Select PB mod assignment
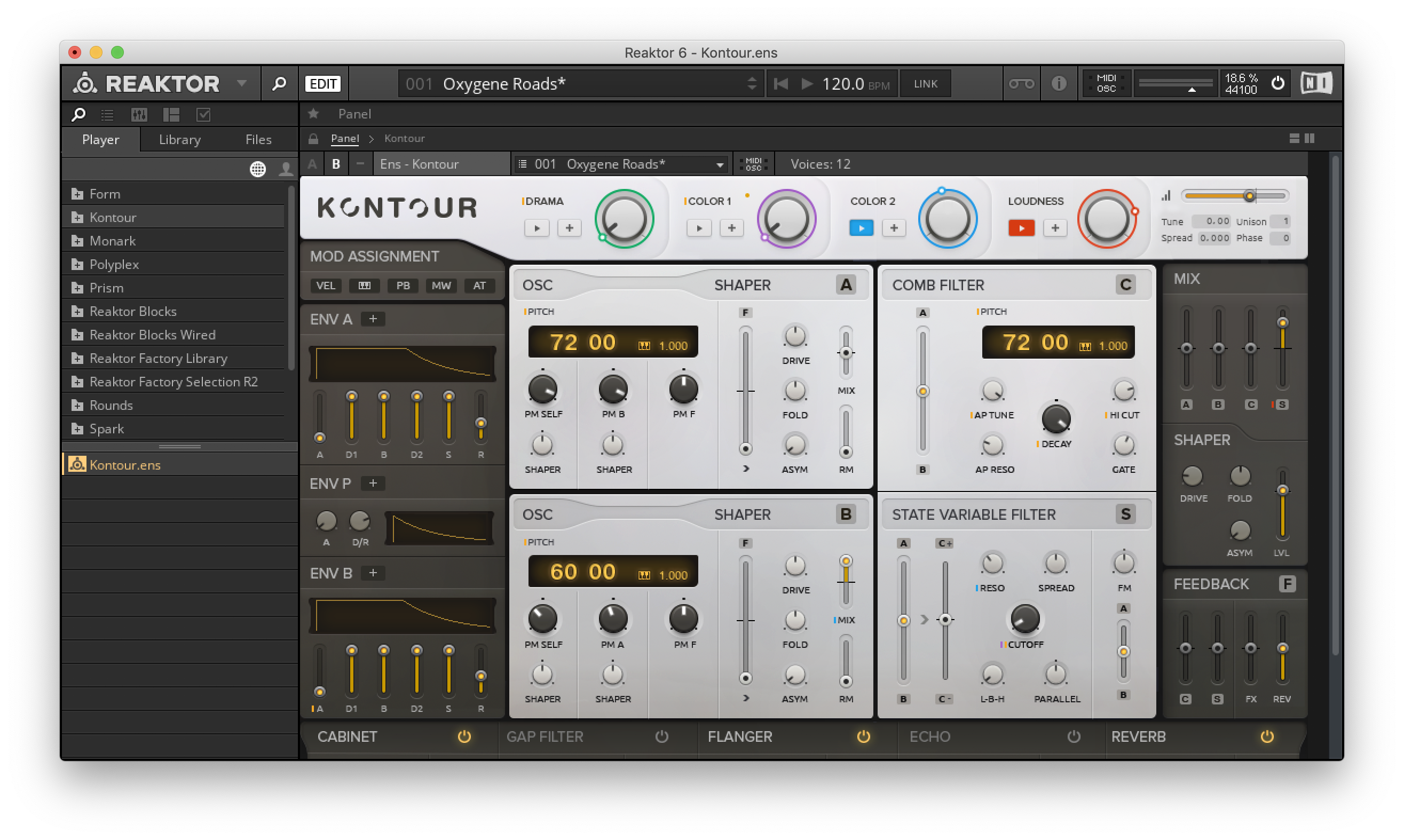The height and width of the screenshot is (840, 1404). tap(403, 286)
